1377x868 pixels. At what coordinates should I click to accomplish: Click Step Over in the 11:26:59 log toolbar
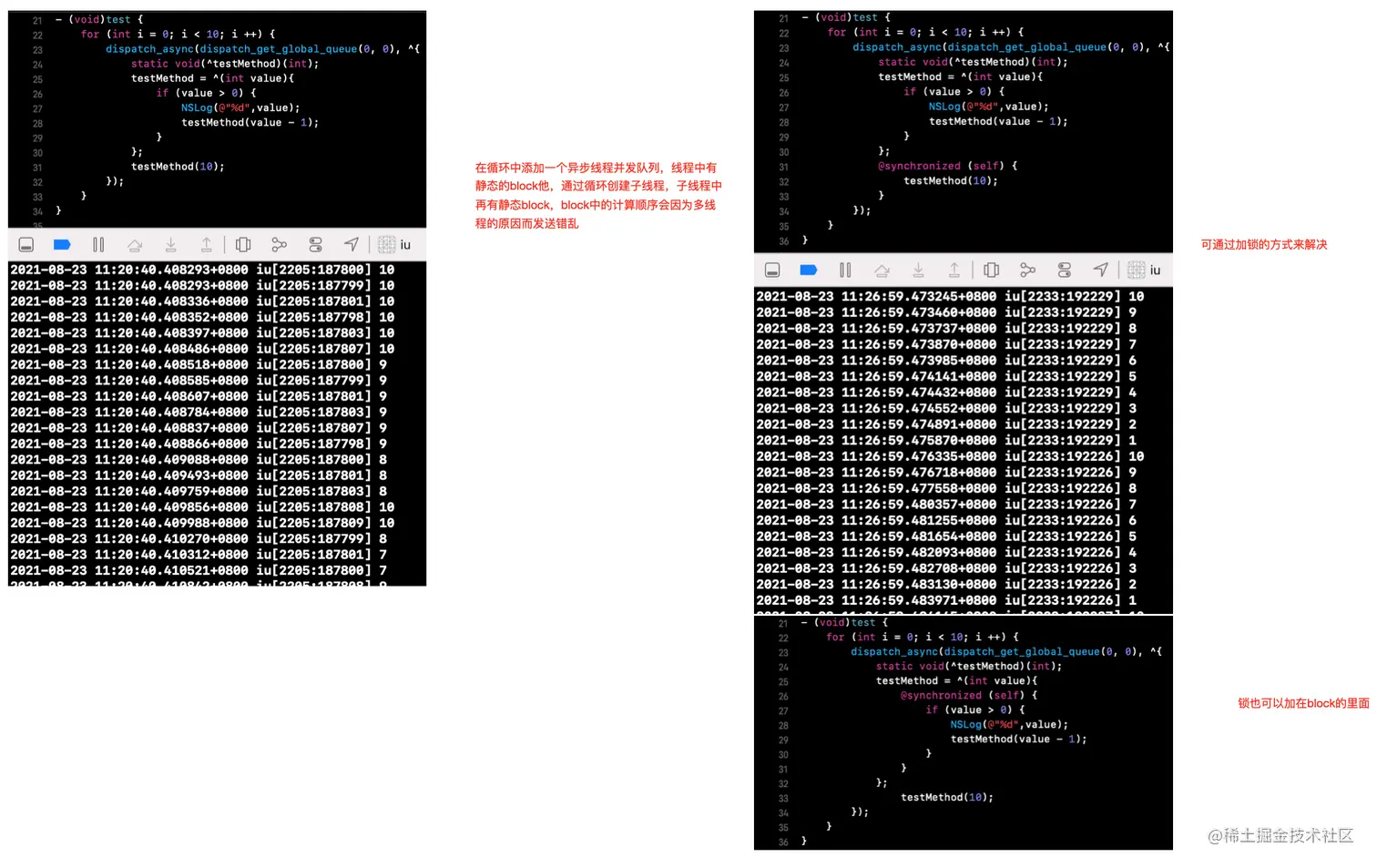coord(882,271)
